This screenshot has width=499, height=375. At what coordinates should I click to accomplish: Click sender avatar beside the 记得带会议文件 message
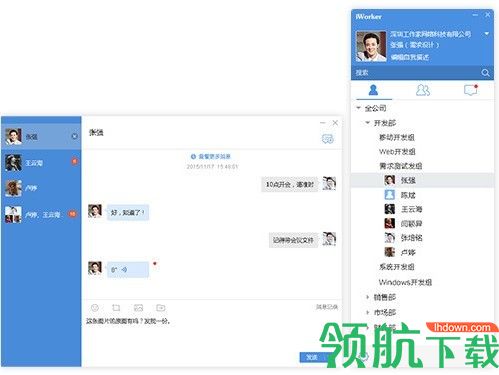tap(329, 239)
